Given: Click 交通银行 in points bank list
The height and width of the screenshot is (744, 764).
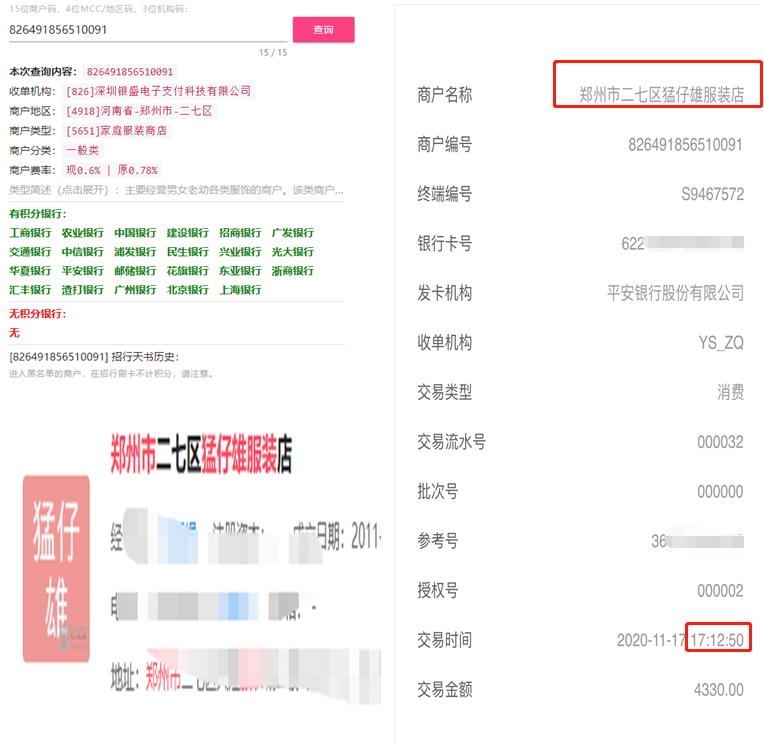Looking at the screenshot, I should 30,252.
